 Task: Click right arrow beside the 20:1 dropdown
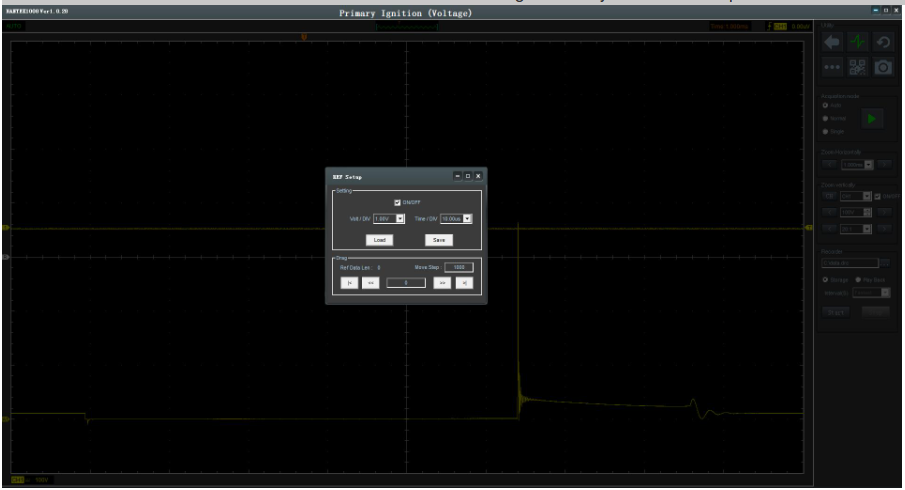(x=884, y=229)
